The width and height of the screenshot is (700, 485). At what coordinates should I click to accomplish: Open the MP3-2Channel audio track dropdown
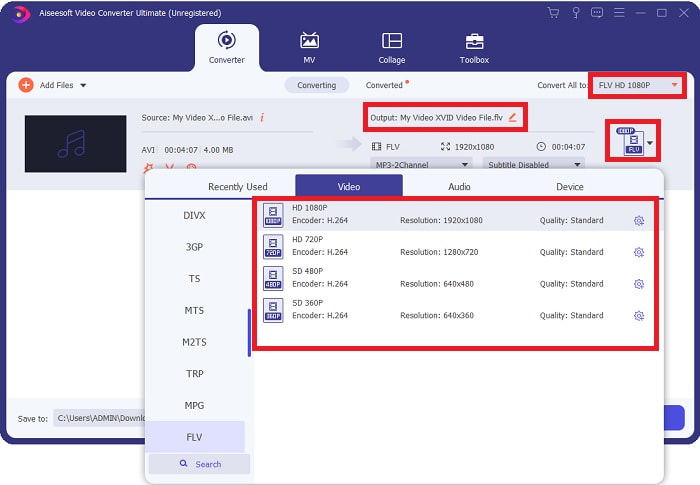pos(421,164)
